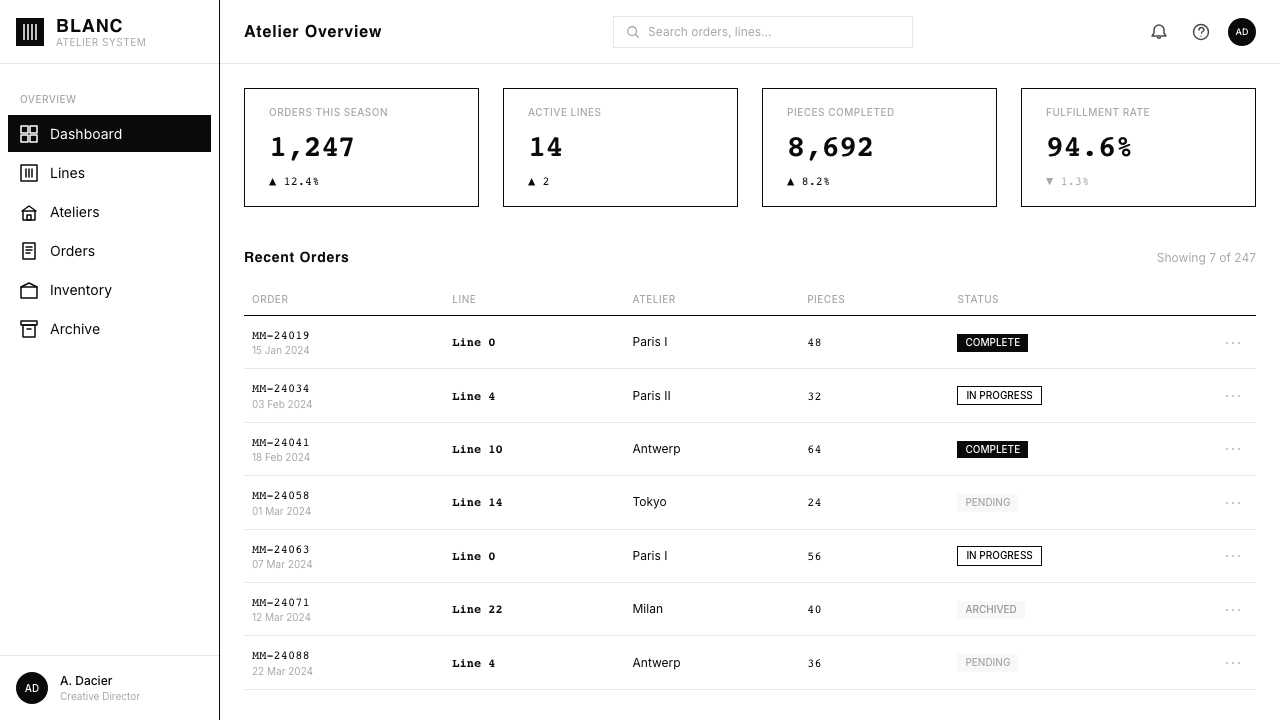Open row actions for order MM-24088
This screenshot has width=1280, height=720.
1233,663
